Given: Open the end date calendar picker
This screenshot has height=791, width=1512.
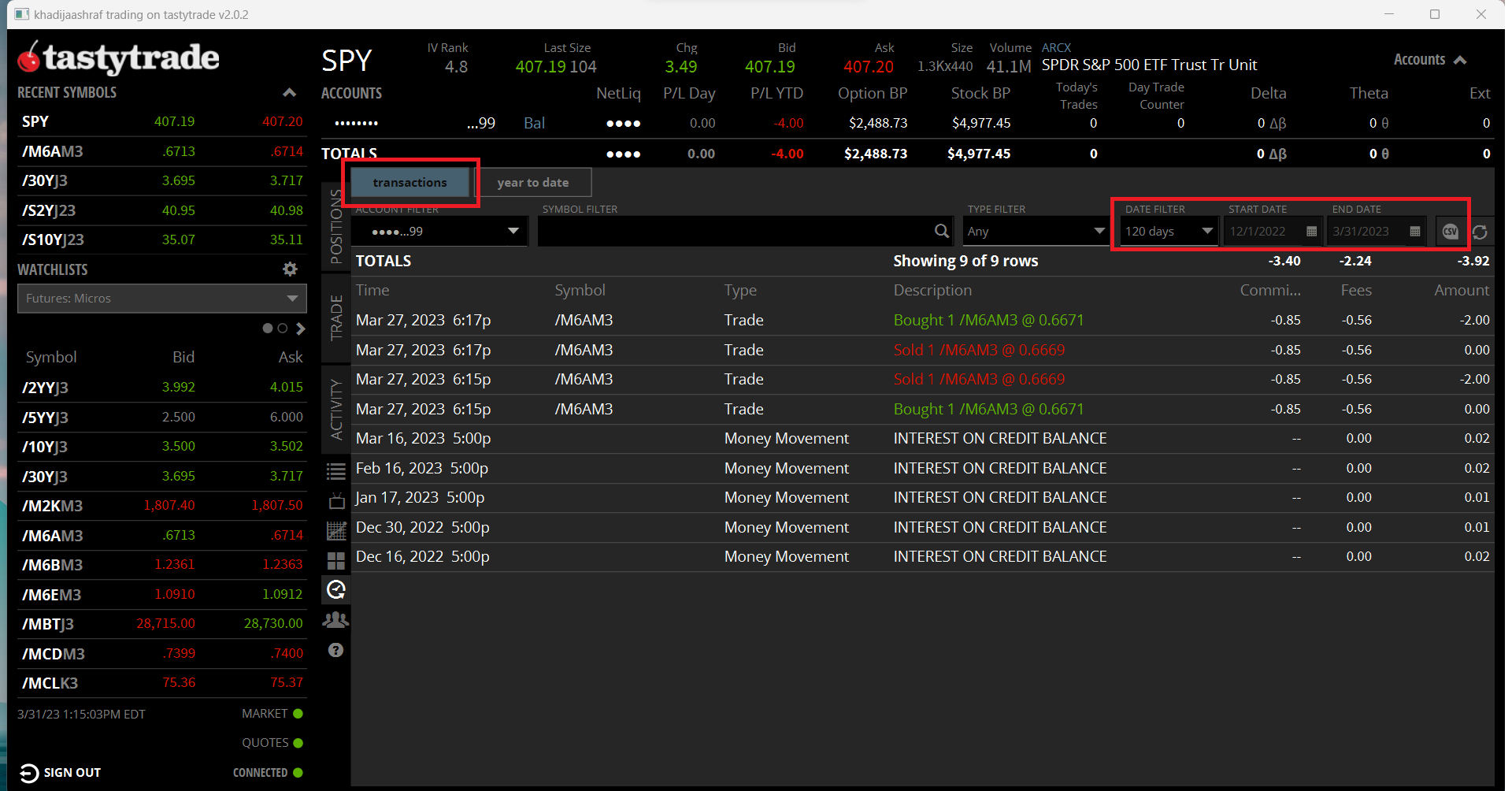Looking at the screenshot, I should pyautogui.click(x=1414, y=232).
